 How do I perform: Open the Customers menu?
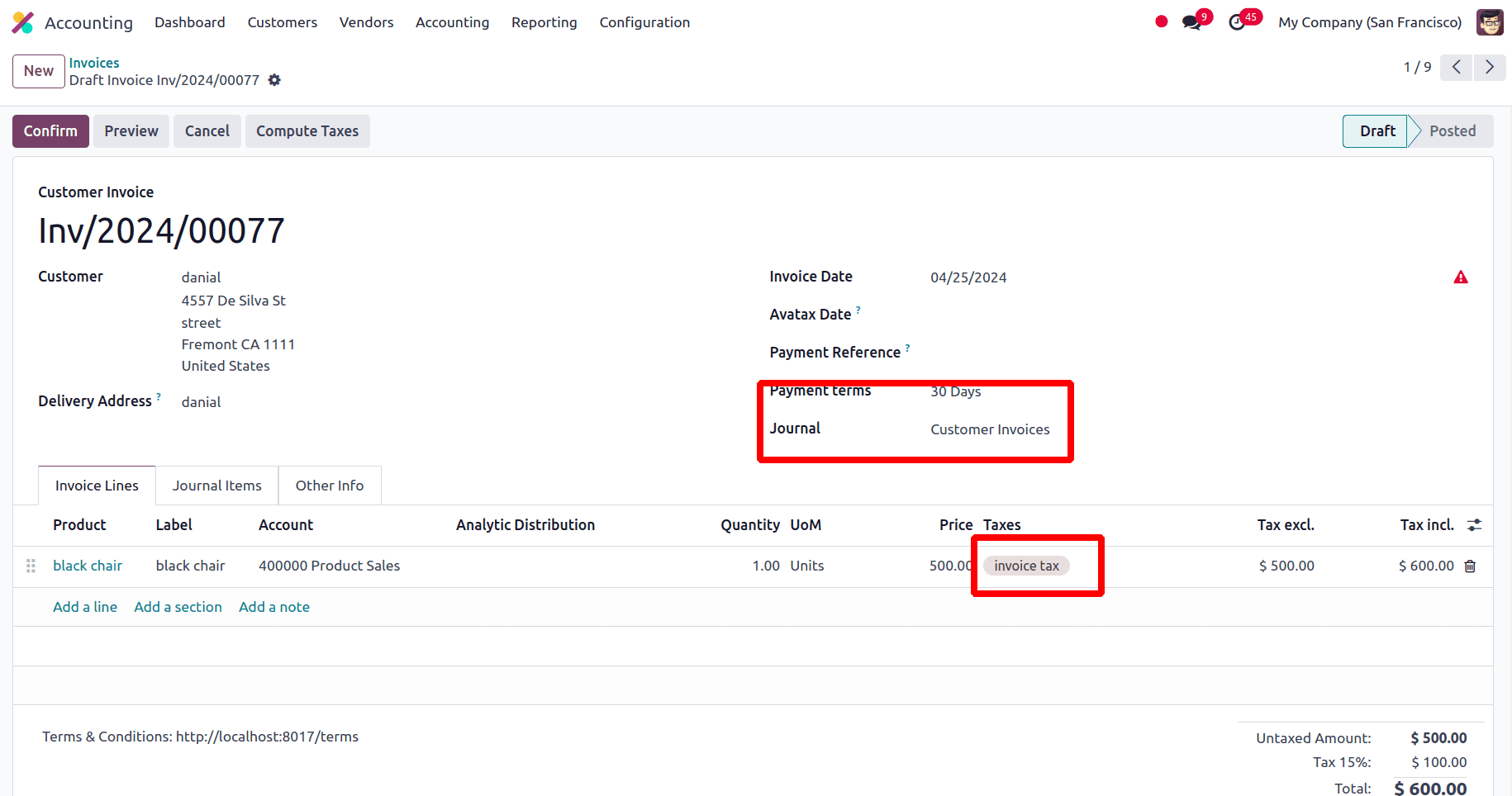click(x=282, y=22)
